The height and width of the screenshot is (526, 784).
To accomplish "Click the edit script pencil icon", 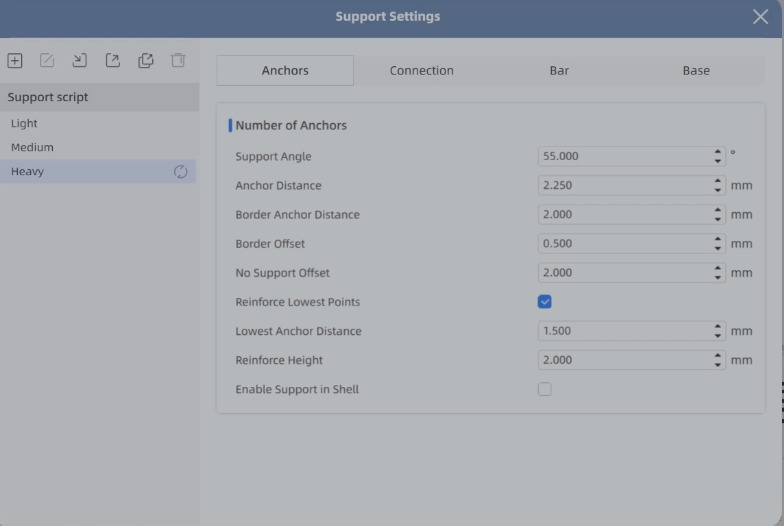I will coord(47,61).
